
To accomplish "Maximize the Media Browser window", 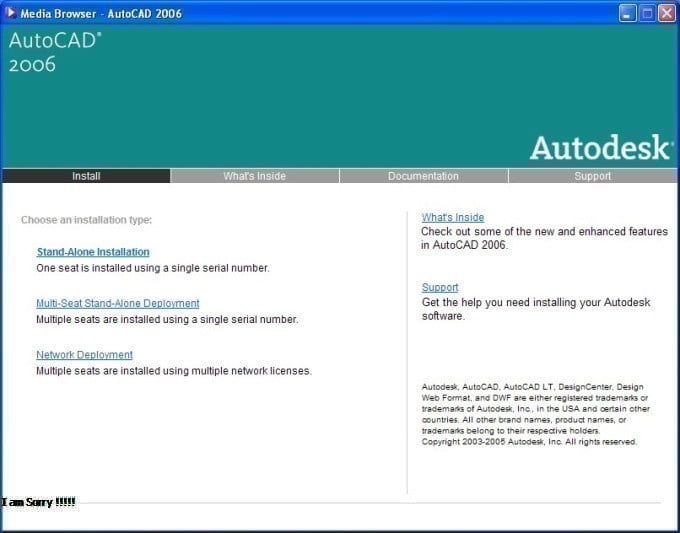I will [647, 13].
